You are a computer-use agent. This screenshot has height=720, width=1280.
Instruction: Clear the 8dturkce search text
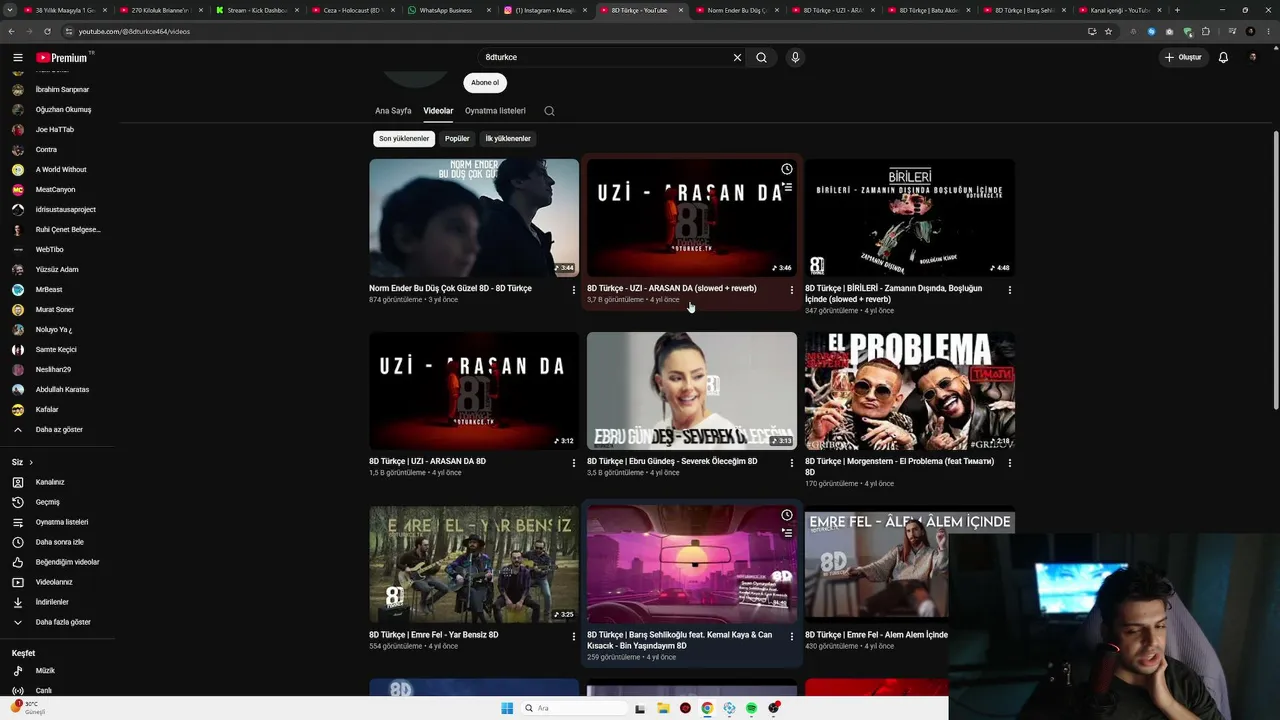[x=737, y=57]
